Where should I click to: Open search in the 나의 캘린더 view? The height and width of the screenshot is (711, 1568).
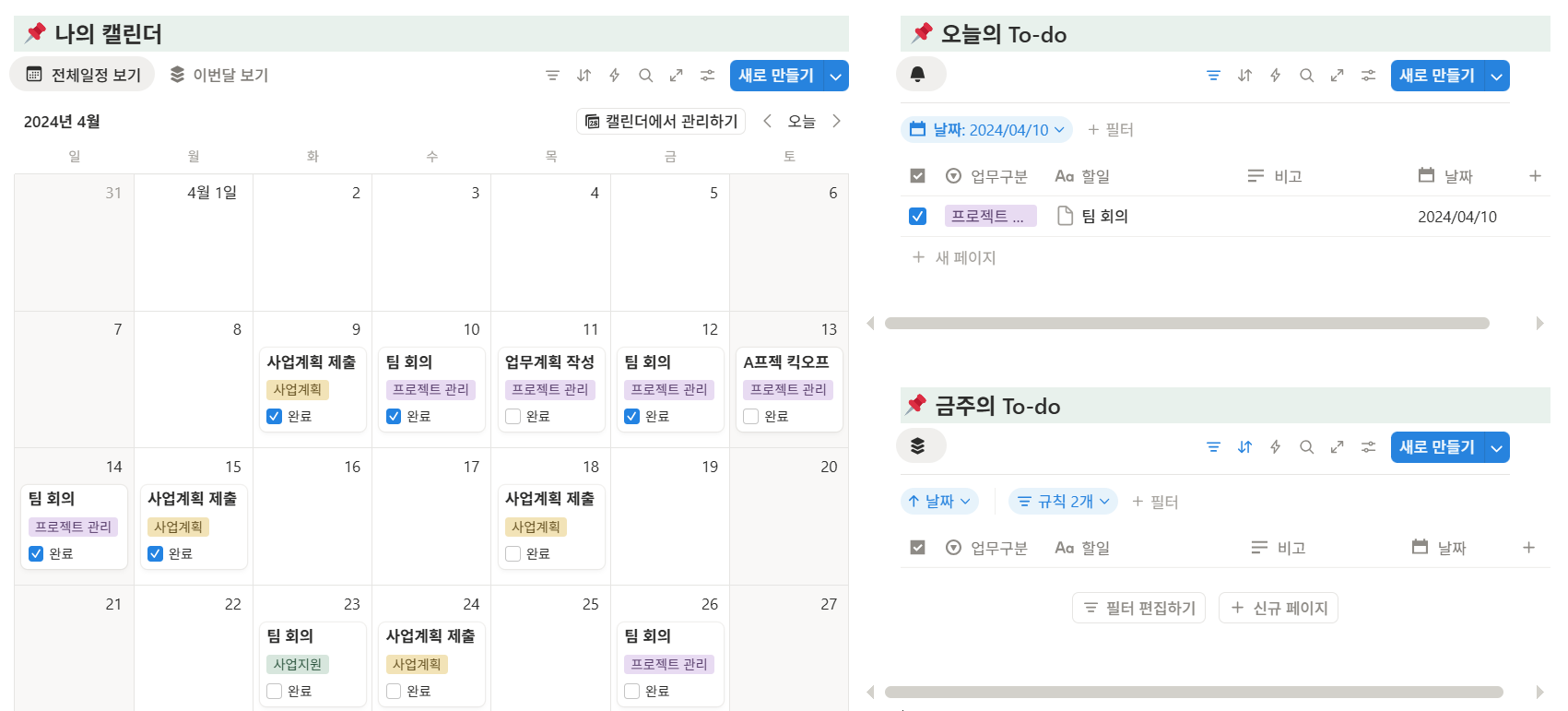coord(645,75)
